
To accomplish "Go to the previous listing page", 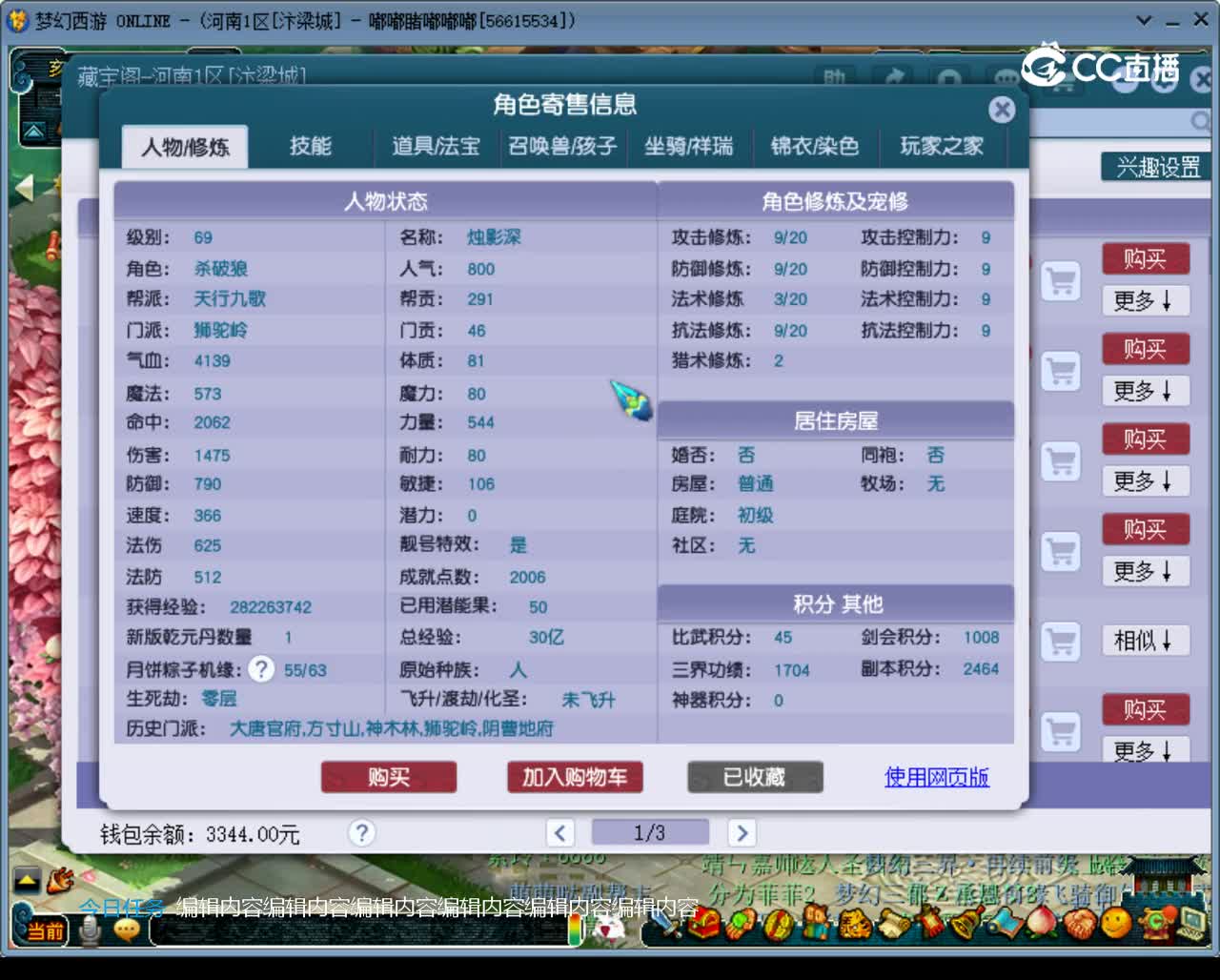I will (560, 833).
